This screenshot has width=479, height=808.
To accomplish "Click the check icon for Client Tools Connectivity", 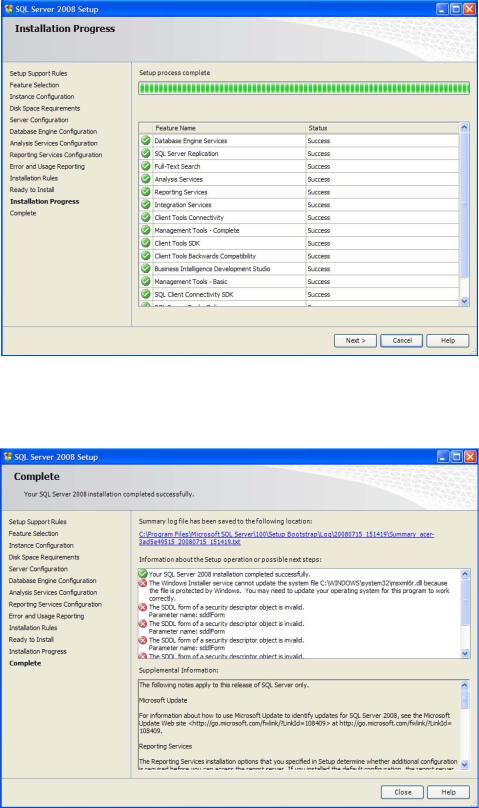I will [x=146, y=217].
